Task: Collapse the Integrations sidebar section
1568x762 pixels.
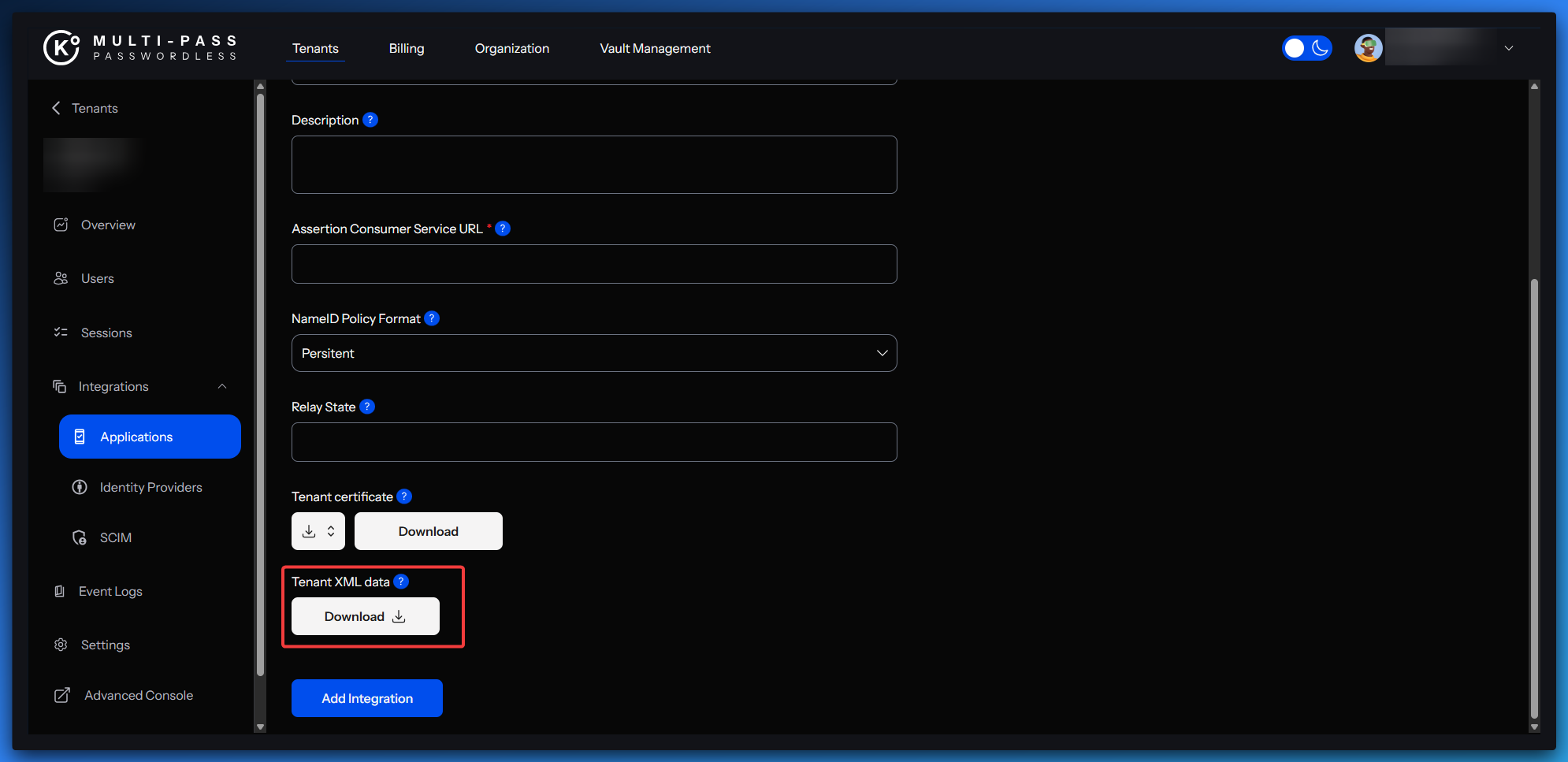Action: point(222,386)
